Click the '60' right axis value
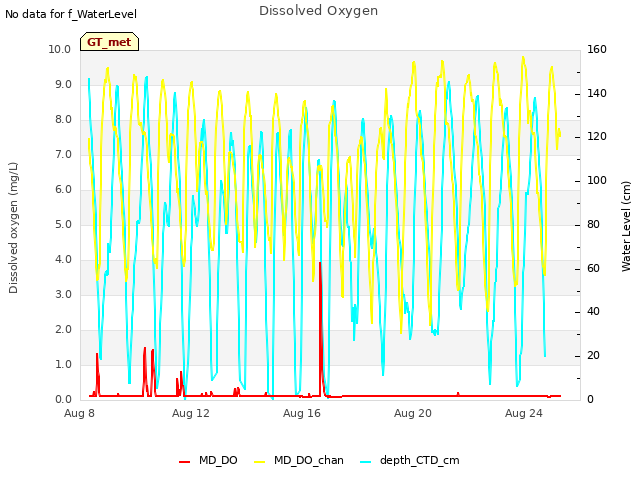 593,268
